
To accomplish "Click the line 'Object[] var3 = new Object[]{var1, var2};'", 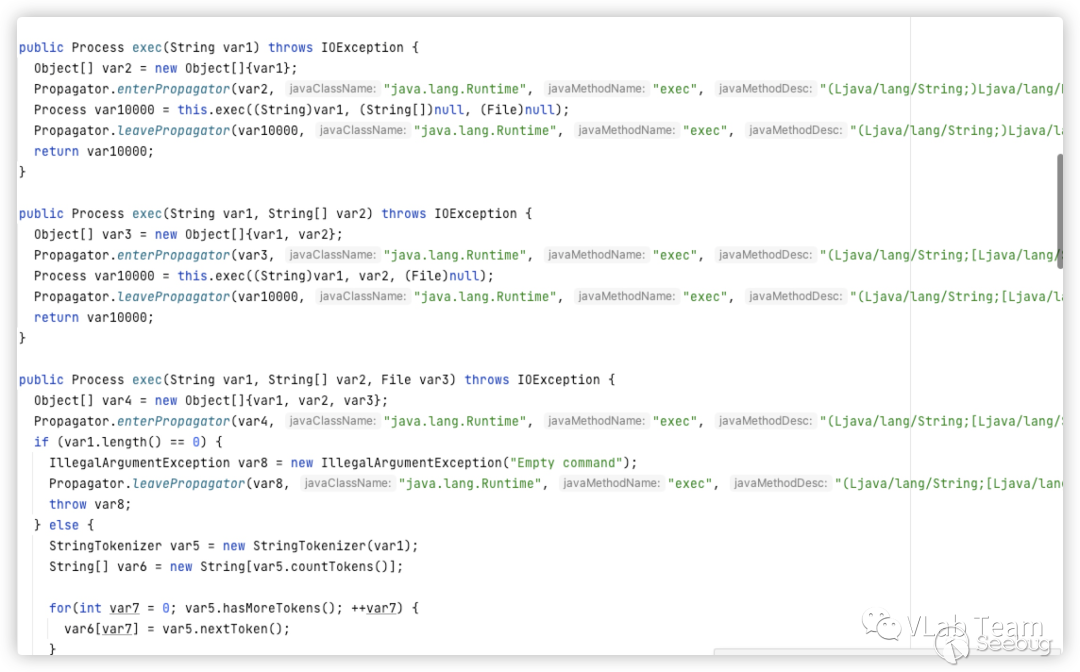I will [188, 234].
